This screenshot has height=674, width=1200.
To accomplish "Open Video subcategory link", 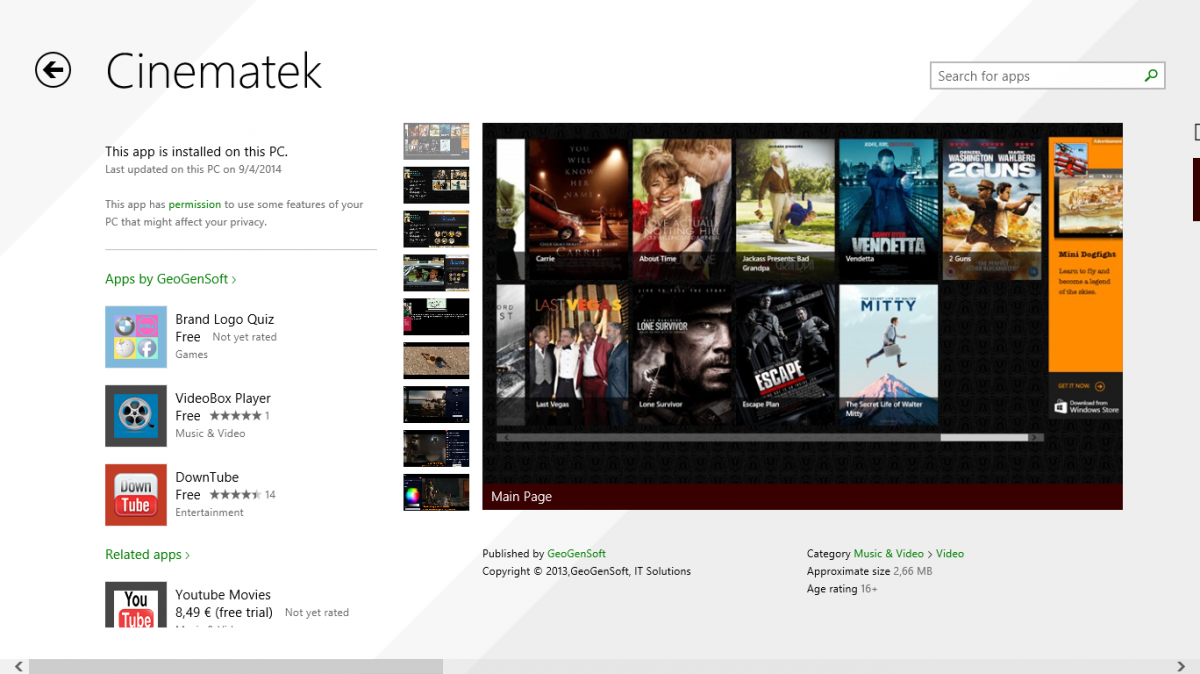I will pos(950,553).
